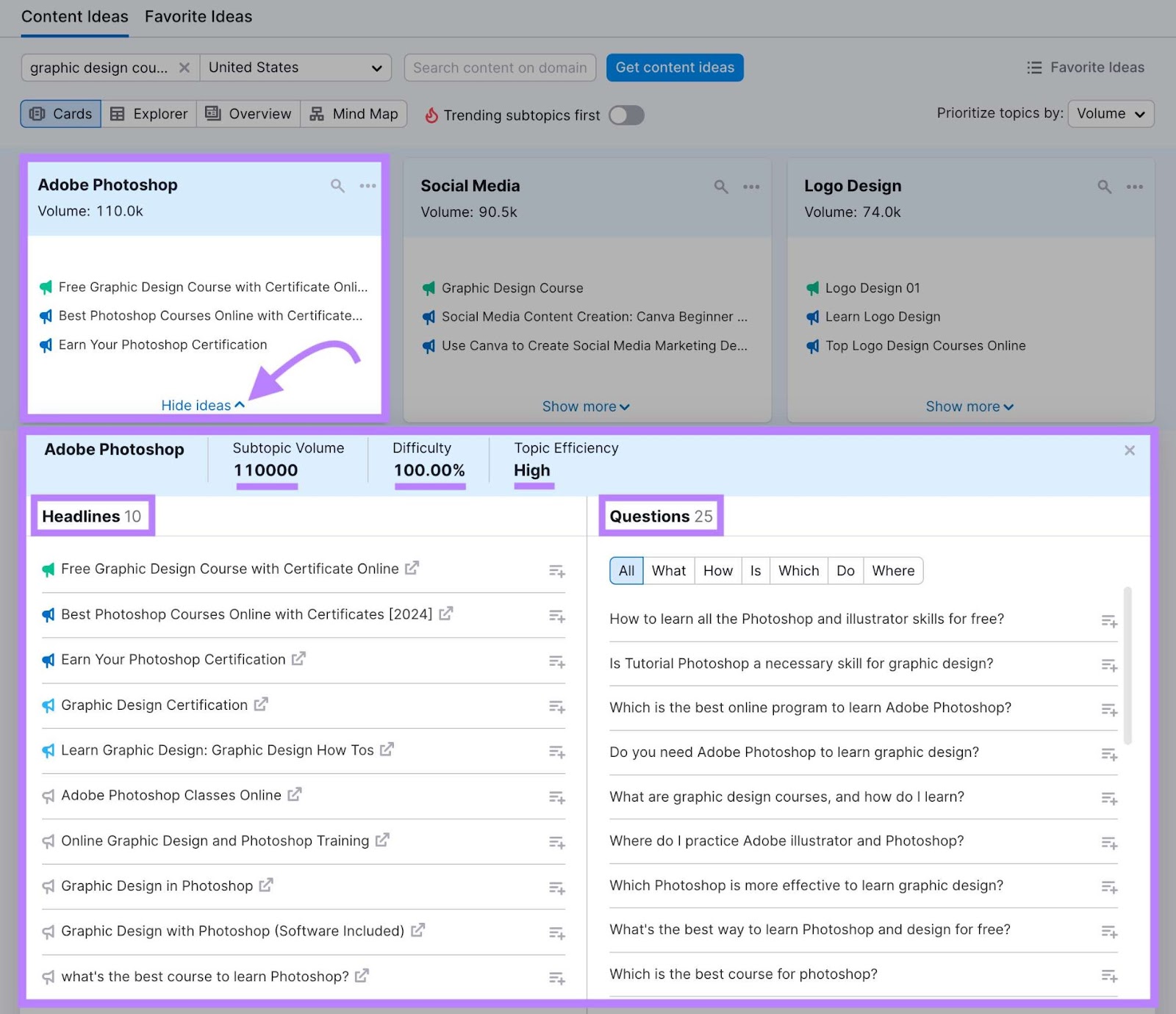Add 'Earn Your Photoshop Certification' headline to favorites
The width and height of the screenshot is (1176, 1014).
(556, 662)
